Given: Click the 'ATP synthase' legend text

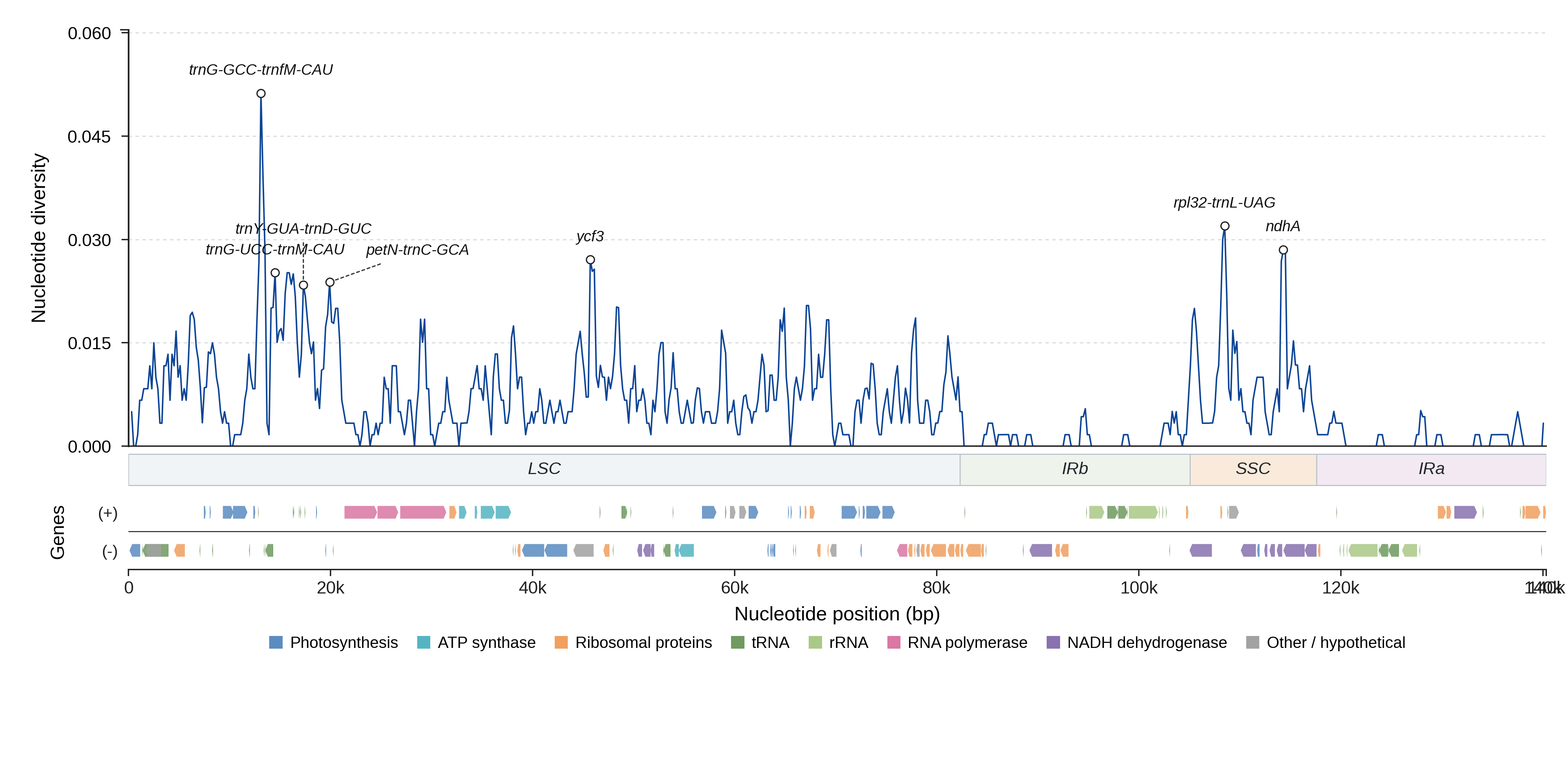Looking at the screenshot, I should point(487,642).
